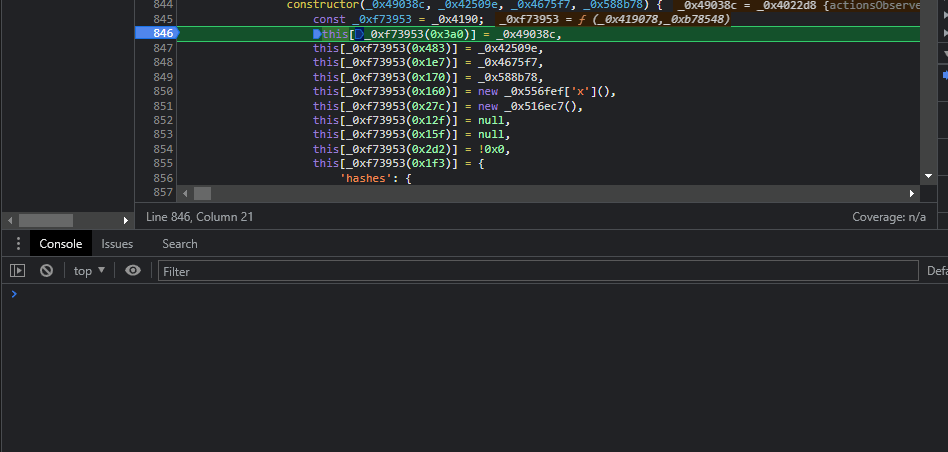Click the left pane's scroll-right arrow
Viewport: 948px width, 452px height.
pos(126,219)
